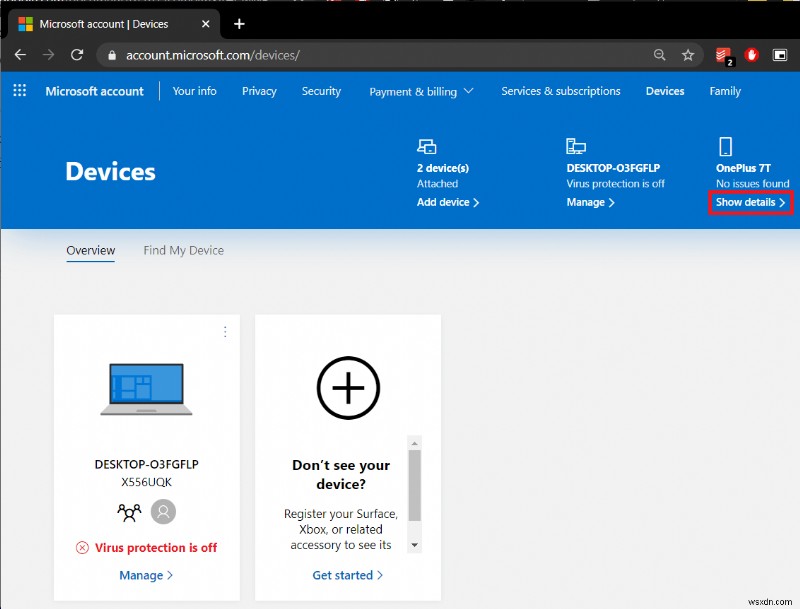Open the DESKTOP-O3FGFLP card options menu
Screen dimensions: 800x609
pos(226,332)
